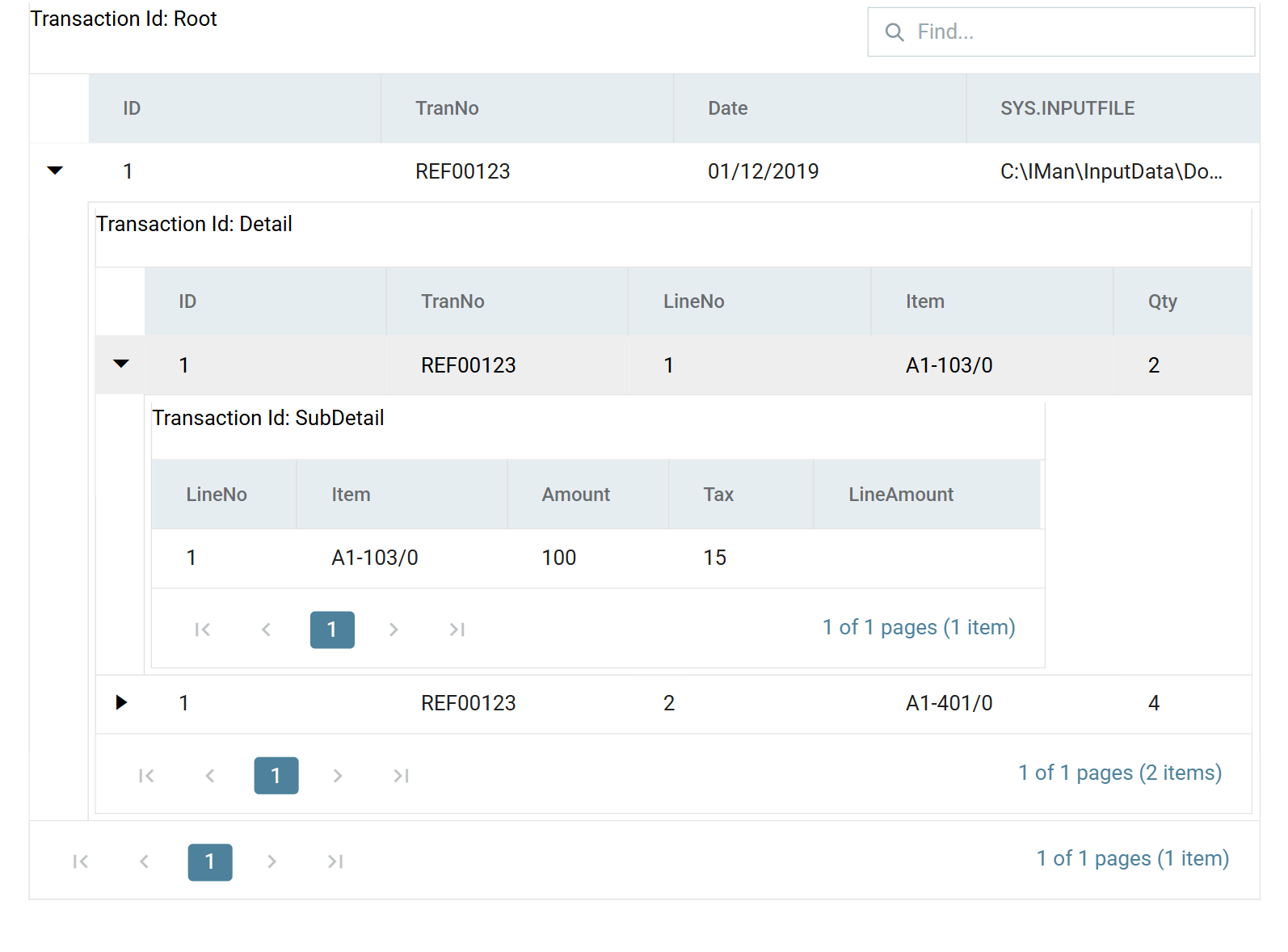Go to next page in Detail pager
The height and width of the screenshot is (952, 1288).
(338, 776)
